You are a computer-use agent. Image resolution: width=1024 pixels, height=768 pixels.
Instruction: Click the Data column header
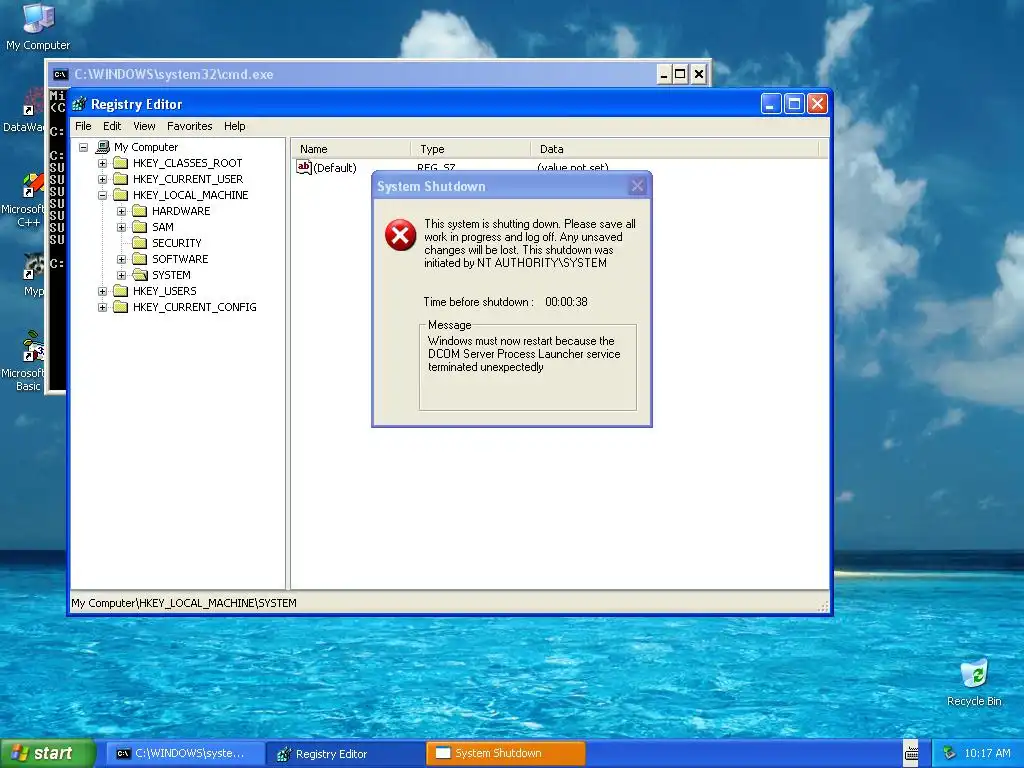click(x=674, y=149)
